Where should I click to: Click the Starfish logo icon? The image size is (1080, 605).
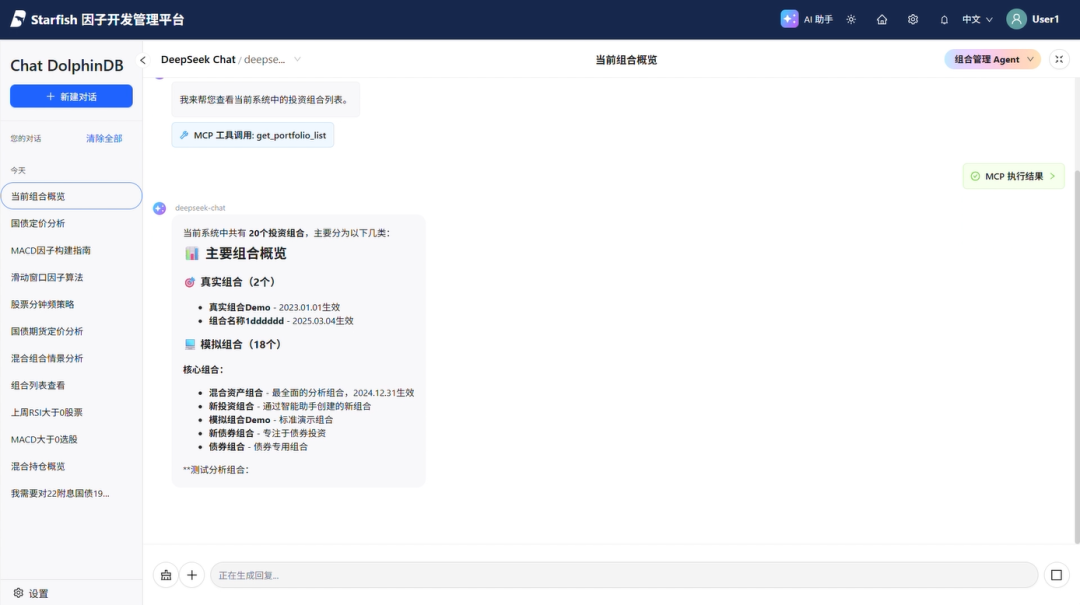(x=18, y=19)
